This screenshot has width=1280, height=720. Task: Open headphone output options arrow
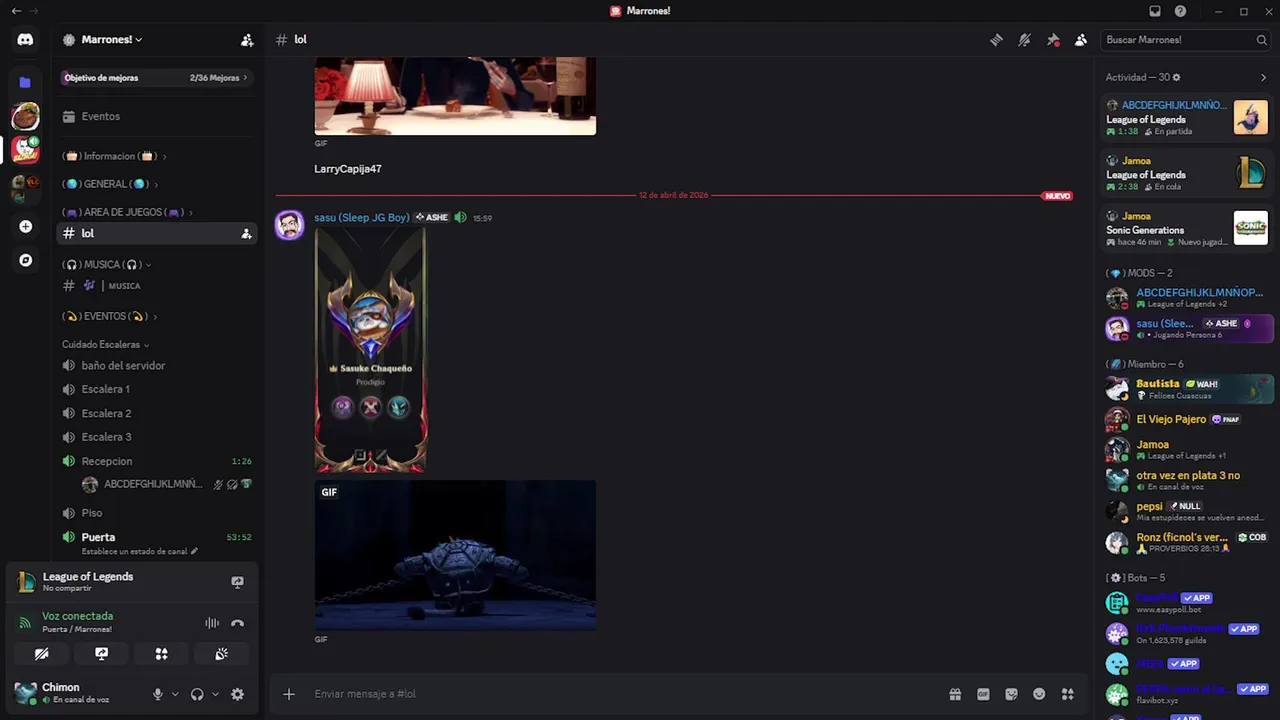tap(215, 694)
